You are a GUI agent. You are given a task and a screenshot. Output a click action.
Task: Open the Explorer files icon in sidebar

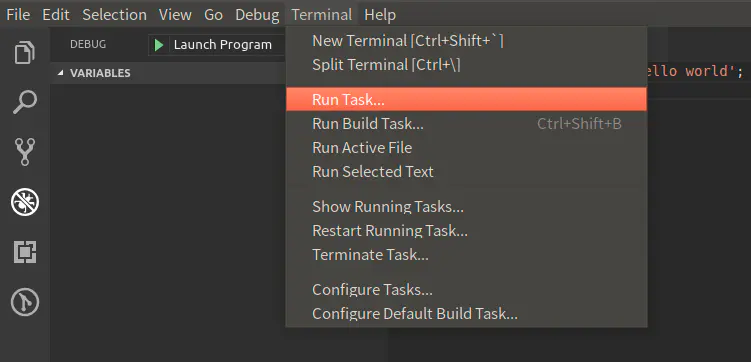(x=25, y=52)
